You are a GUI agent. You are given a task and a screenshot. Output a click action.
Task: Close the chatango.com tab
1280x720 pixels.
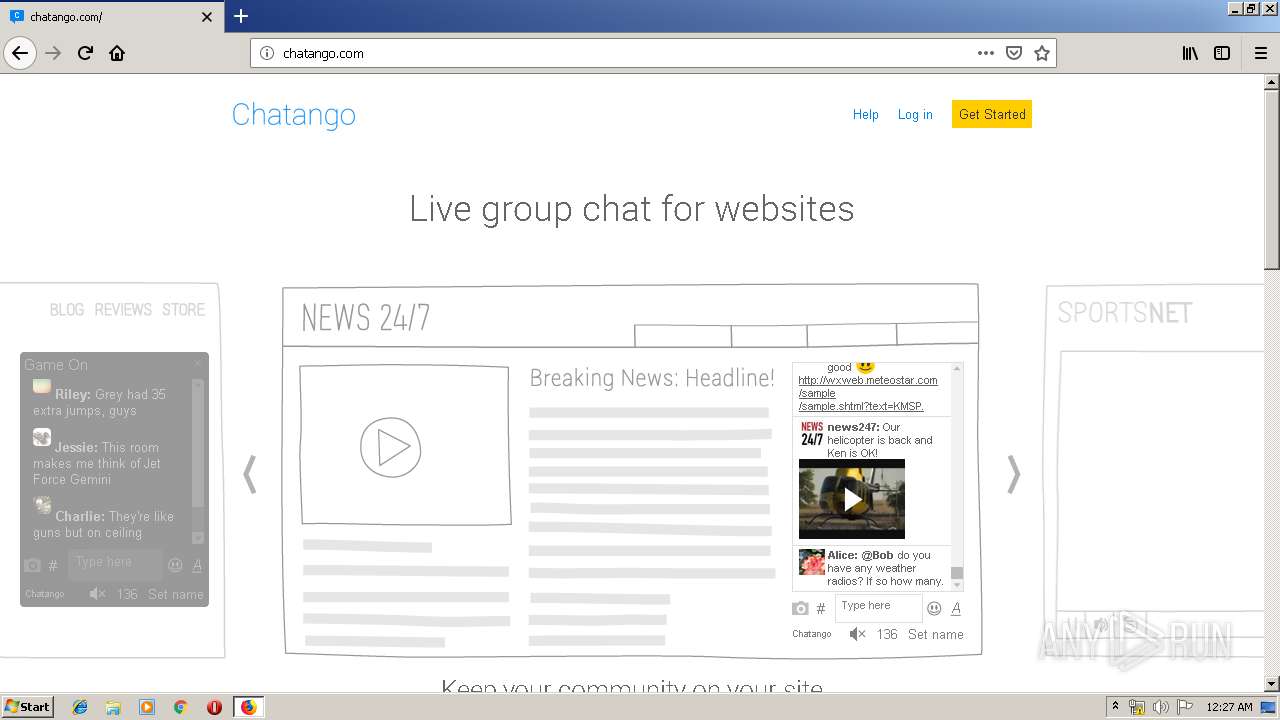point(207,17)
